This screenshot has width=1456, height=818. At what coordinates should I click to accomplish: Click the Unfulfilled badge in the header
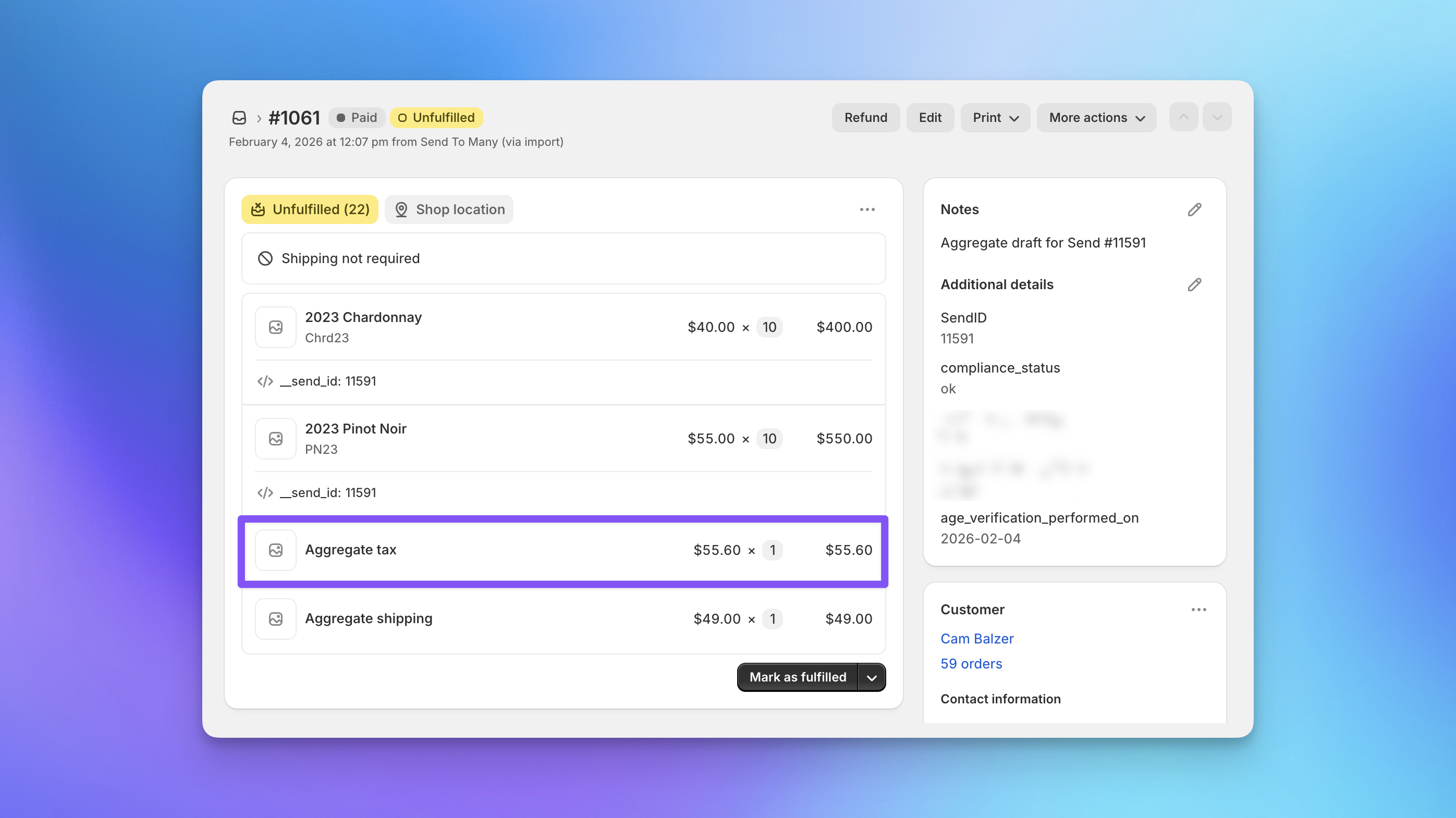coord(436,118)
